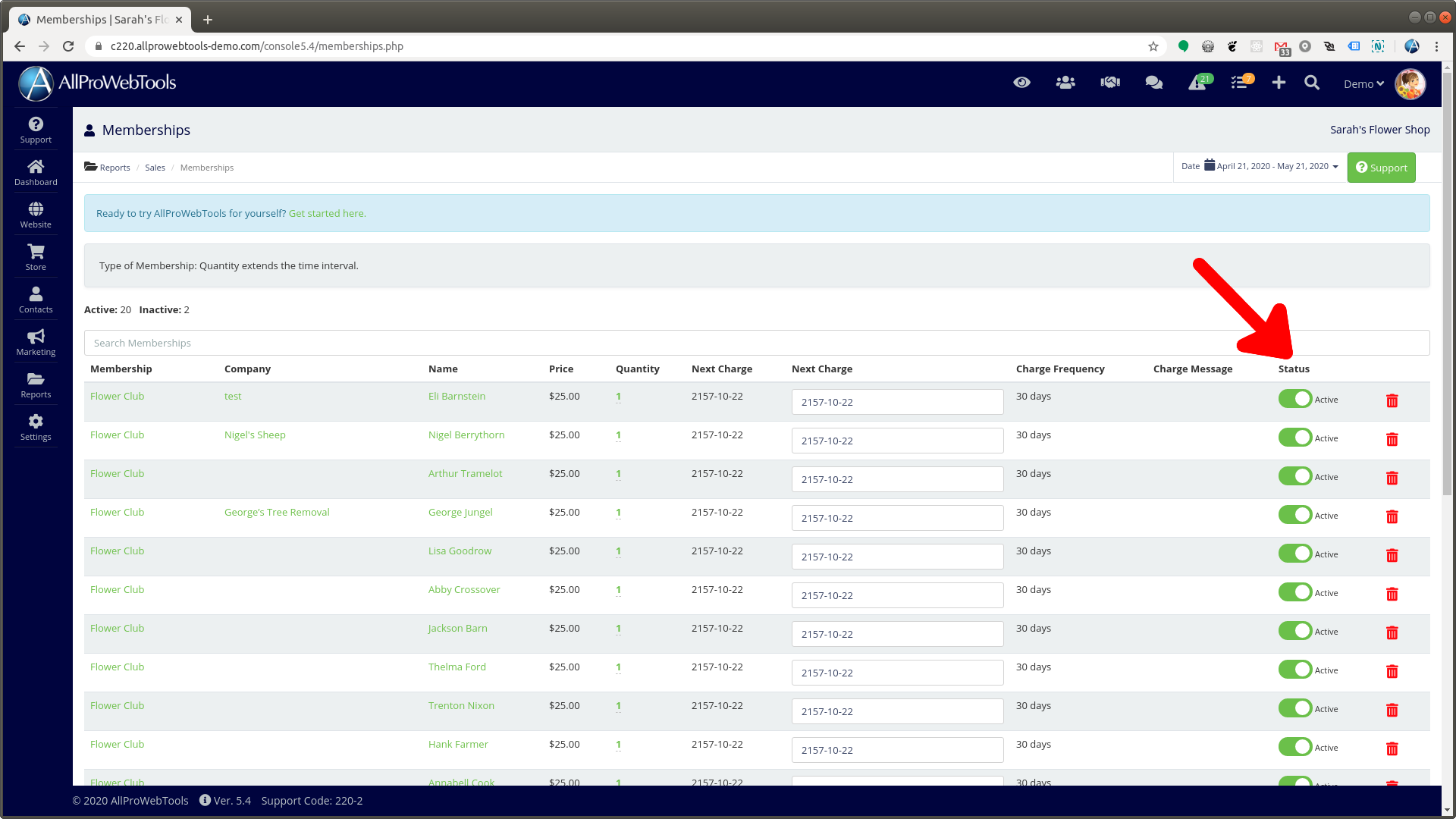The width and height of the screenshot is (1456, 819).
Task: Click version info icon in footer
Action: (x=205, y=800)
